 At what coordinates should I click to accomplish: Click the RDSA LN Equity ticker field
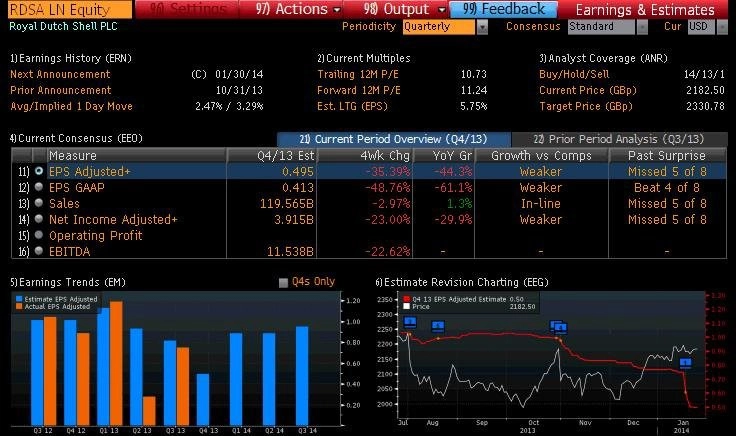70,9
